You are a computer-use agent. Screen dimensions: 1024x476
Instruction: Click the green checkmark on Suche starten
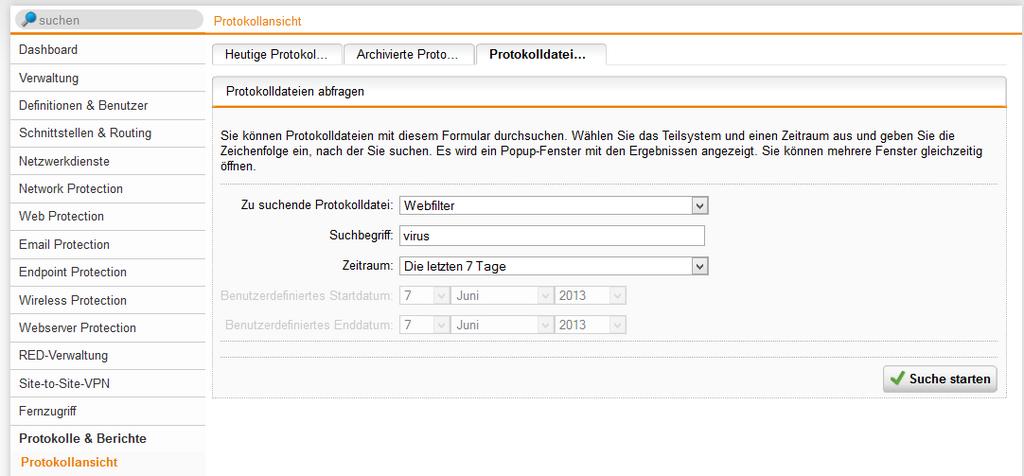click(x=896, y=379)
